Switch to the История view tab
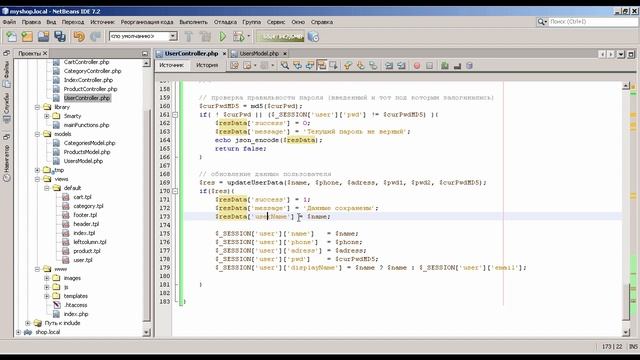640x360 pixels. pos(207,65)
